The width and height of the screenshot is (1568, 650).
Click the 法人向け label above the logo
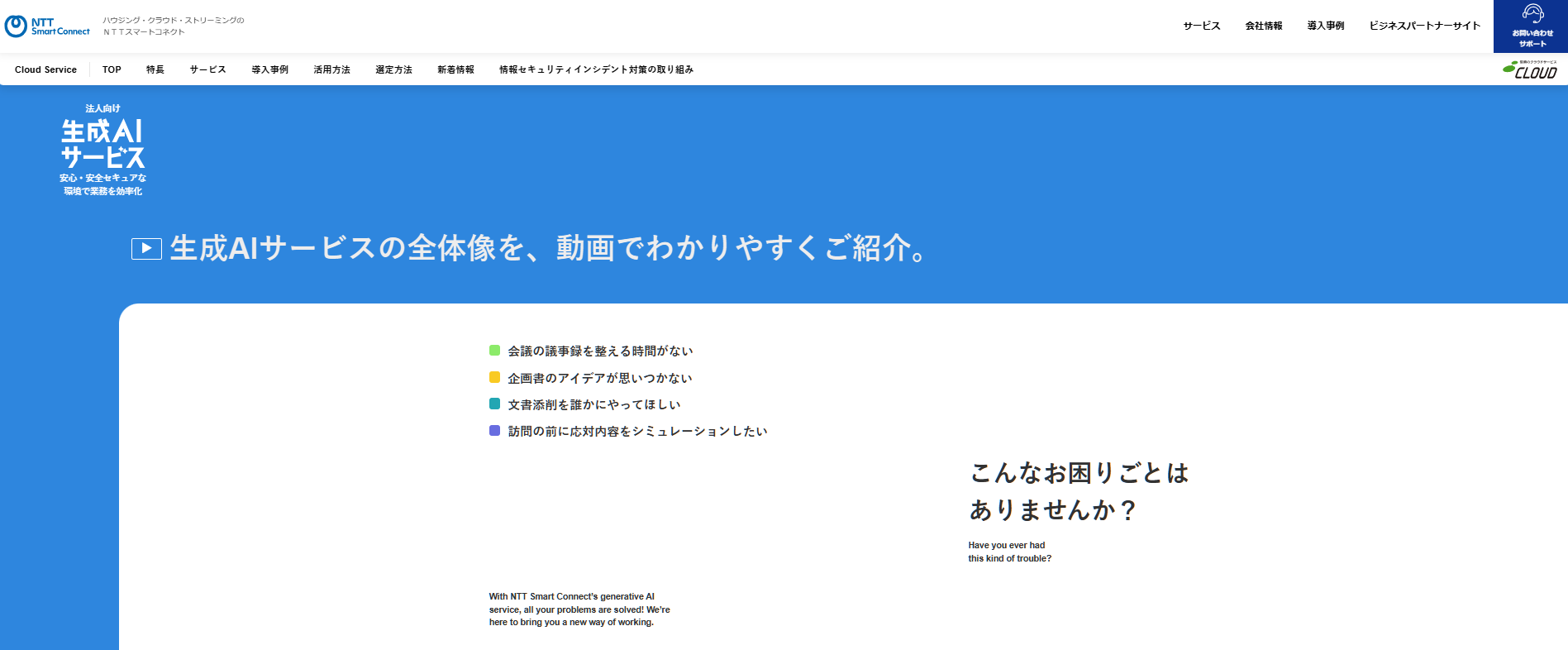(102, 108)
